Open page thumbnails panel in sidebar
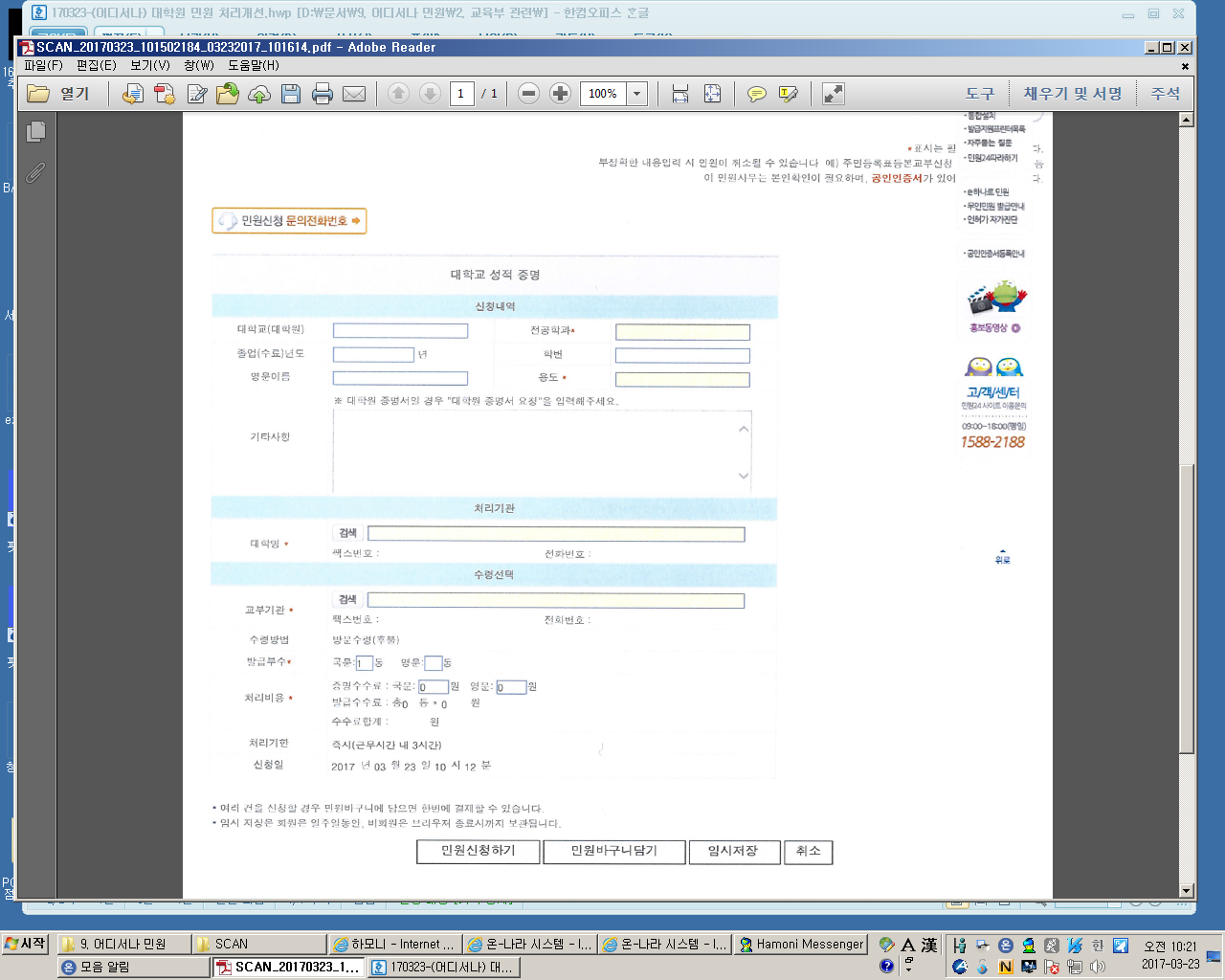The height and width of the screenshot is (980, 1225). pyautogui.click(x=36, y=132)
